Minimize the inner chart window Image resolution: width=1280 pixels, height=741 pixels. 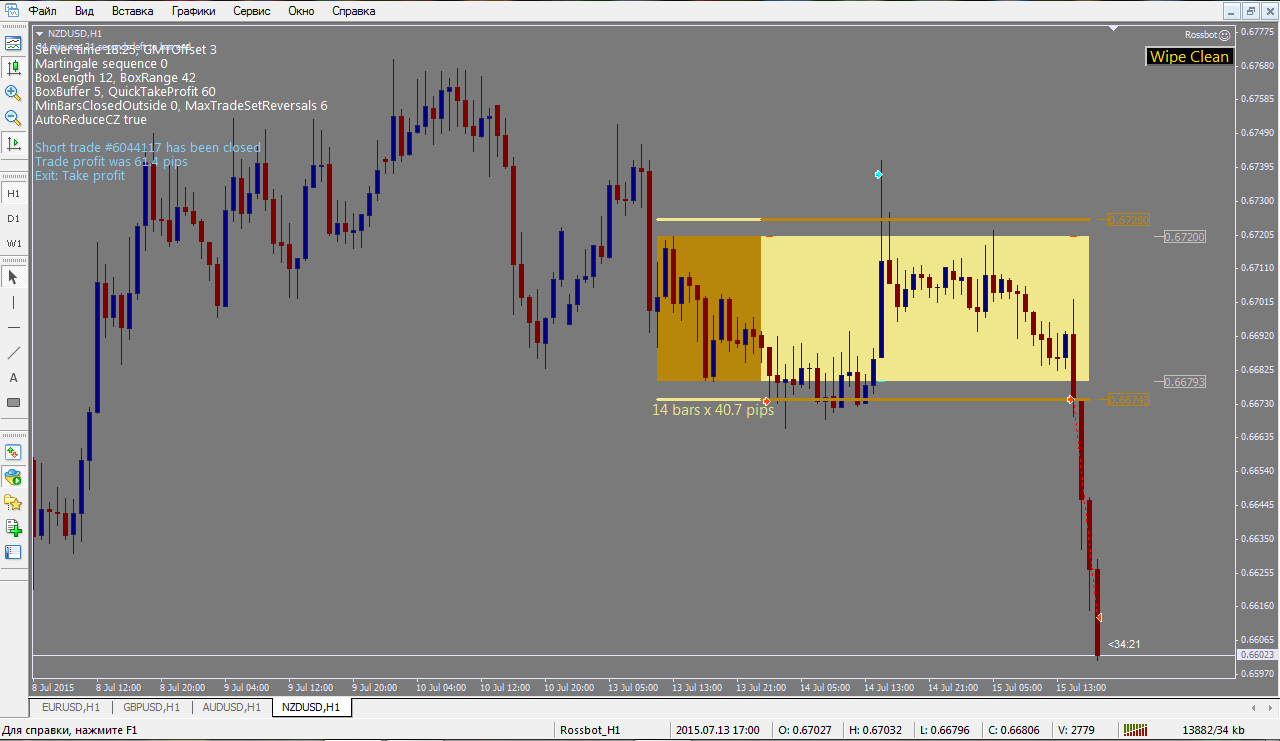1231,11
